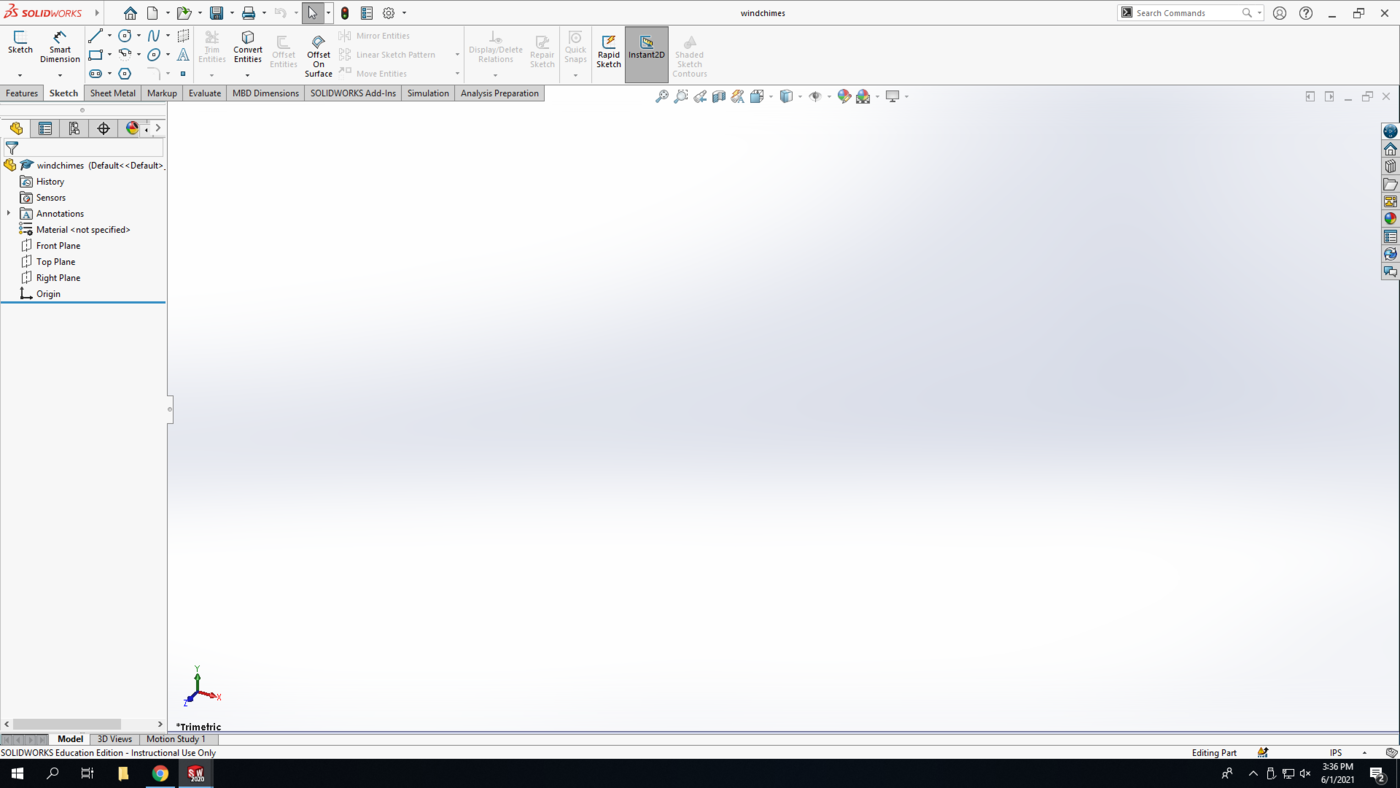Toggle the Select cursor tool
The image size is (1400, 788).
[312, 13]
